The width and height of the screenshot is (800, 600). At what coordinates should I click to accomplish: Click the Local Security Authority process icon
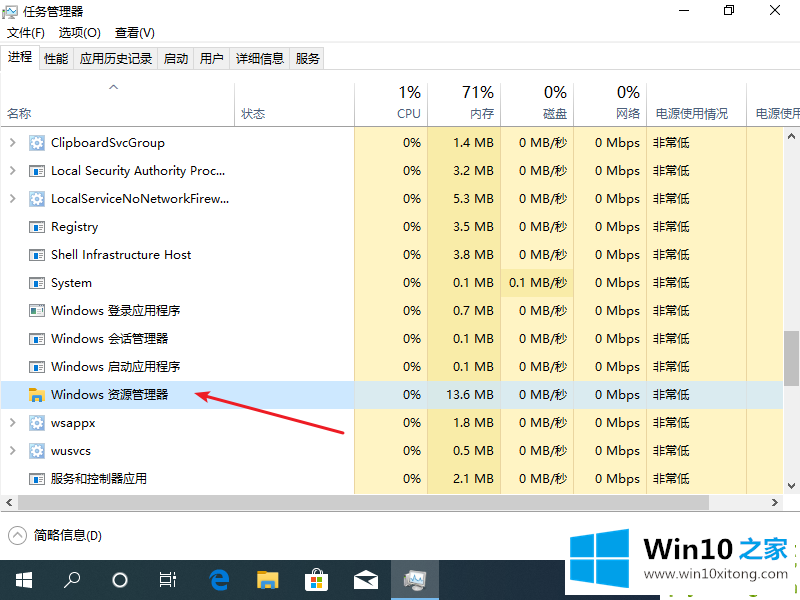tap(37, 171)
